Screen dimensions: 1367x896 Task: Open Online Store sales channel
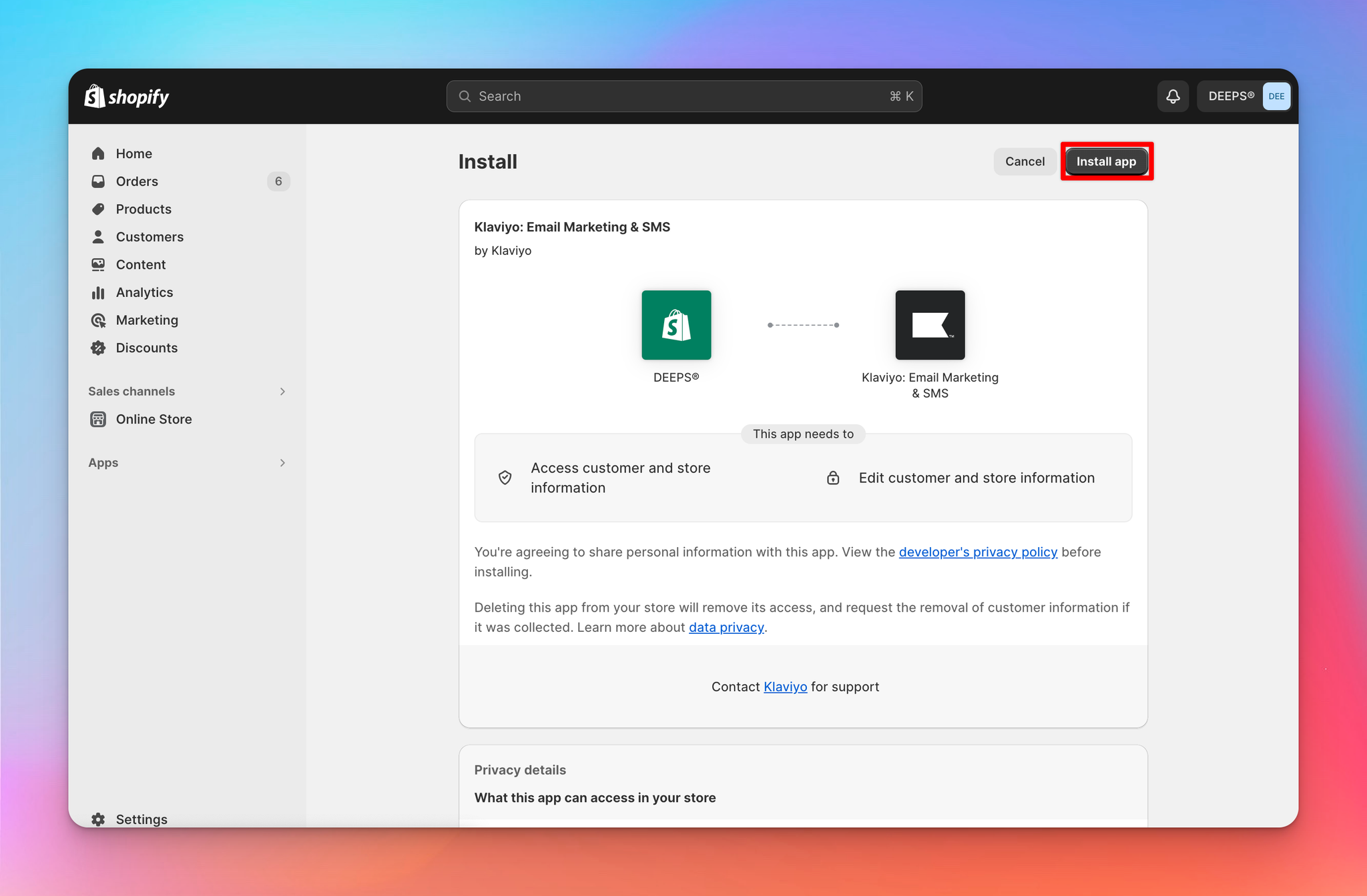click(x=154, y=419)
